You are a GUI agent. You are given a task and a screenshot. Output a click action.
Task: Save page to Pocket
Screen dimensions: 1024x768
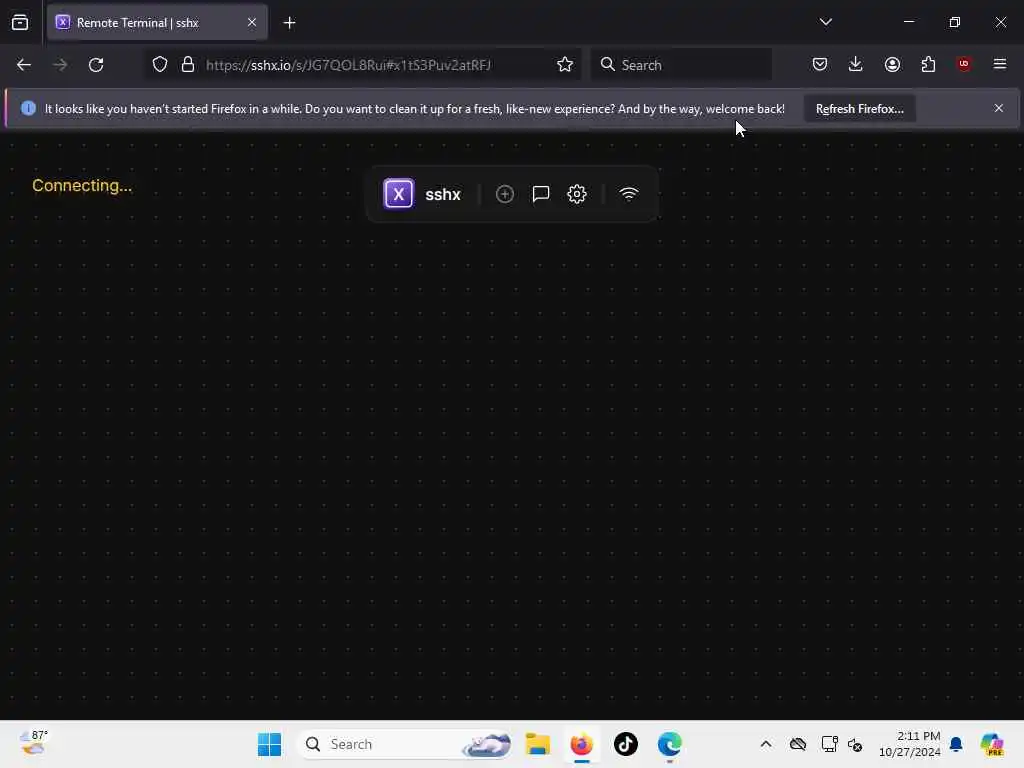(820, 64)
